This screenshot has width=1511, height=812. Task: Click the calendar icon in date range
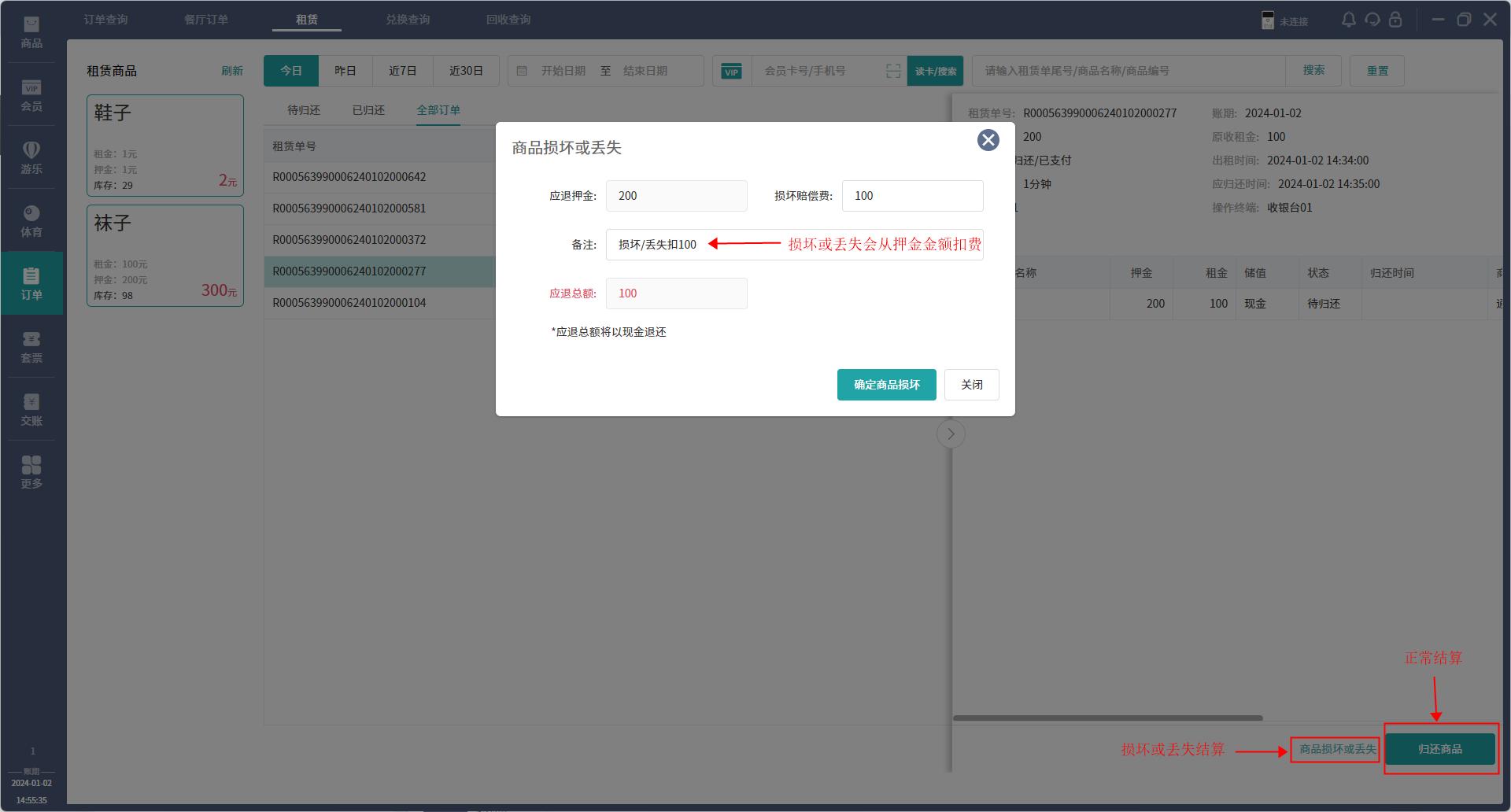[x=522, y=71]
